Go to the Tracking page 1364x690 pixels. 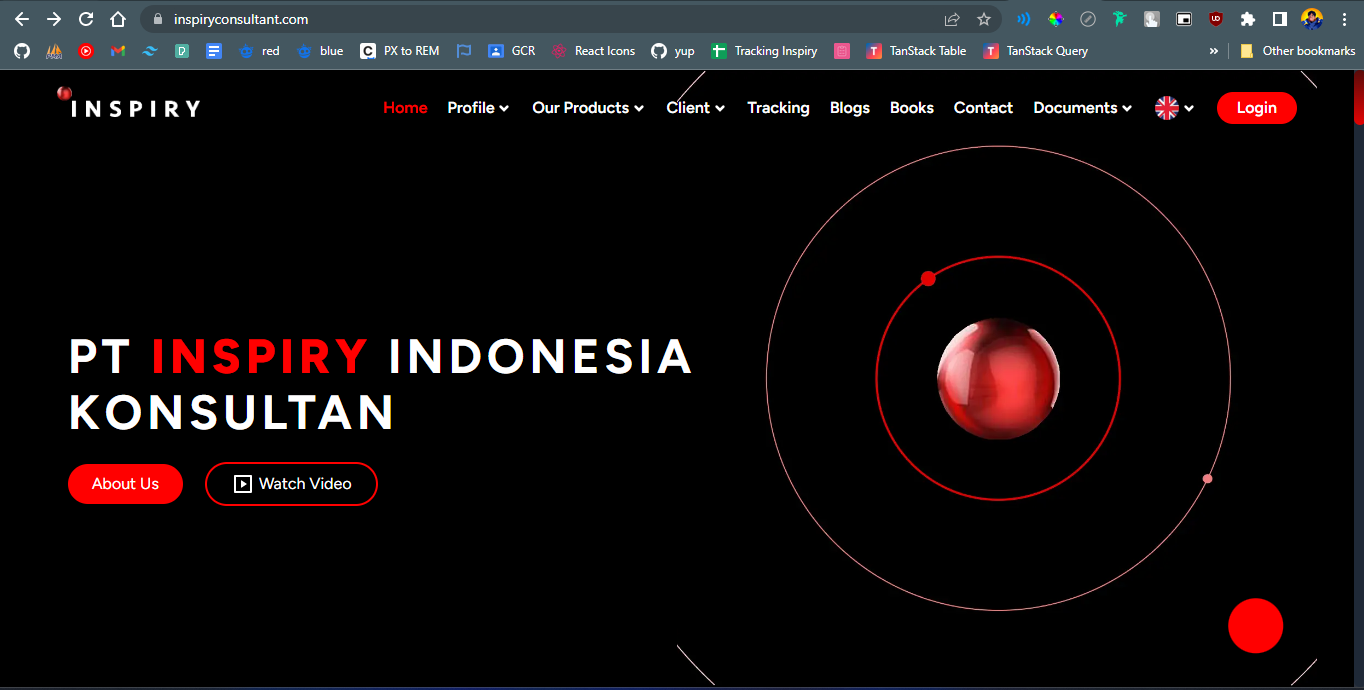click(778, 108)
